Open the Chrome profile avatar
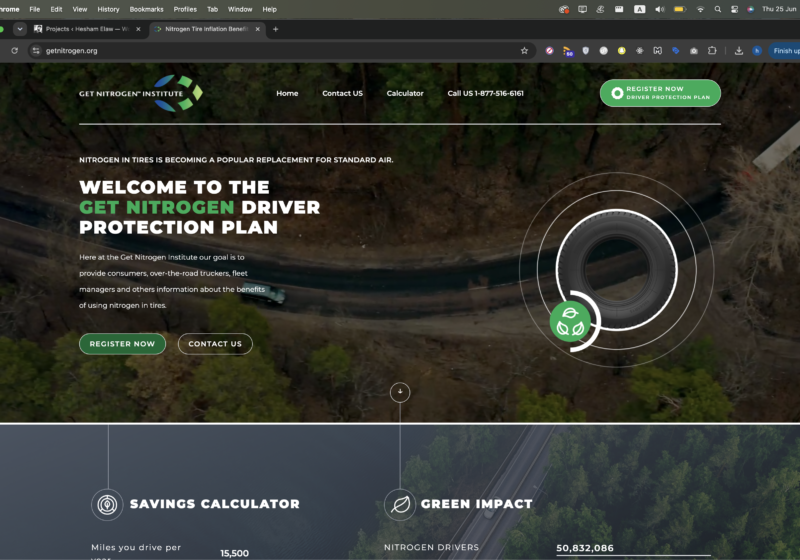Screen dimensions: 800x560 pyautogui.click(x=757, y=50)
